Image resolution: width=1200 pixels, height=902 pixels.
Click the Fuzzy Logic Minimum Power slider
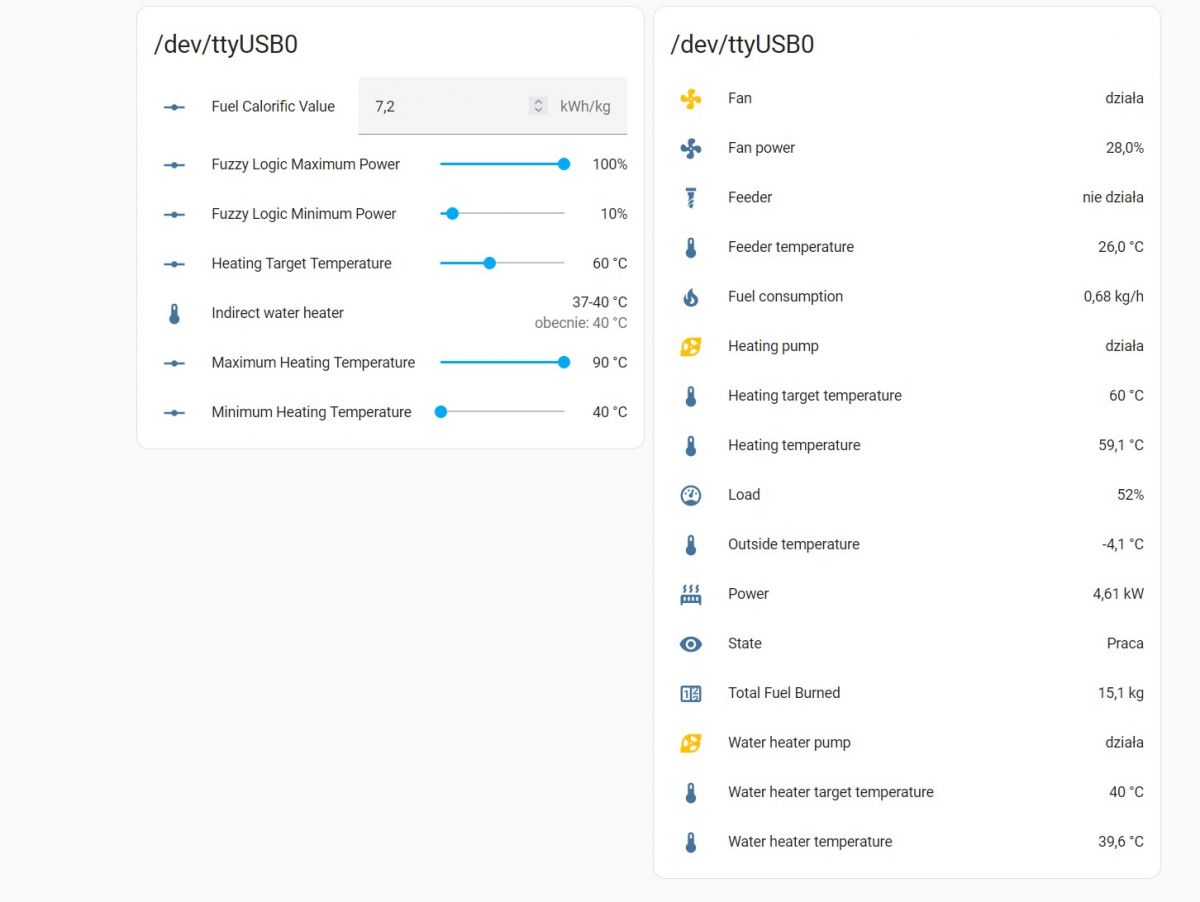pyautogui.click(x=502, y=214)
